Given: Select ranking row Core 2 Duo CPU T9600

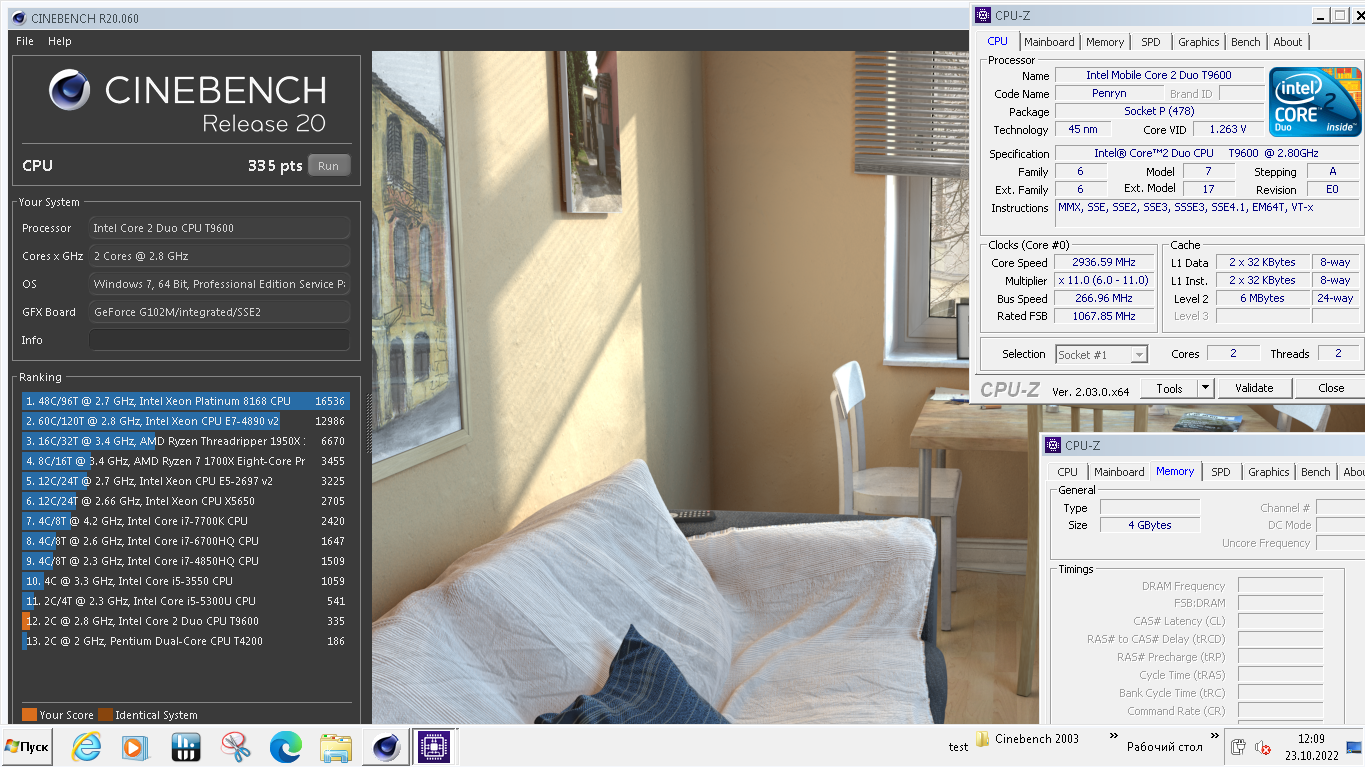Looking at the screenshot, I should 185,621.
